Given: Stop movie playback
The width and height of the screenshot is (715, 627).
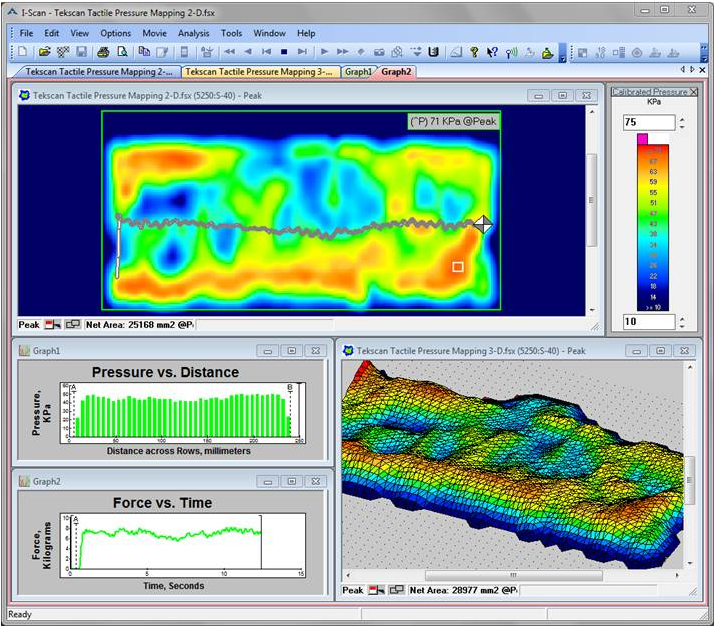Looking at the screenshot, I should [284, 52].
